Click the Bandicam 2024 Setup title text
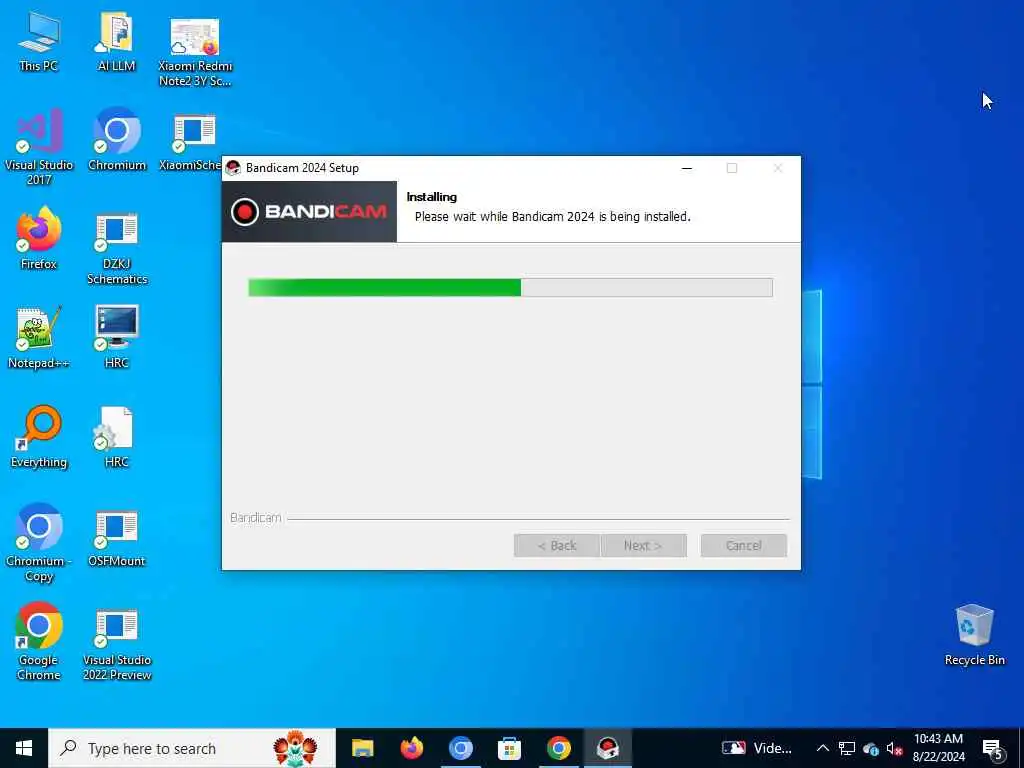Screen dimensions: 1024x768 (302, 168)
